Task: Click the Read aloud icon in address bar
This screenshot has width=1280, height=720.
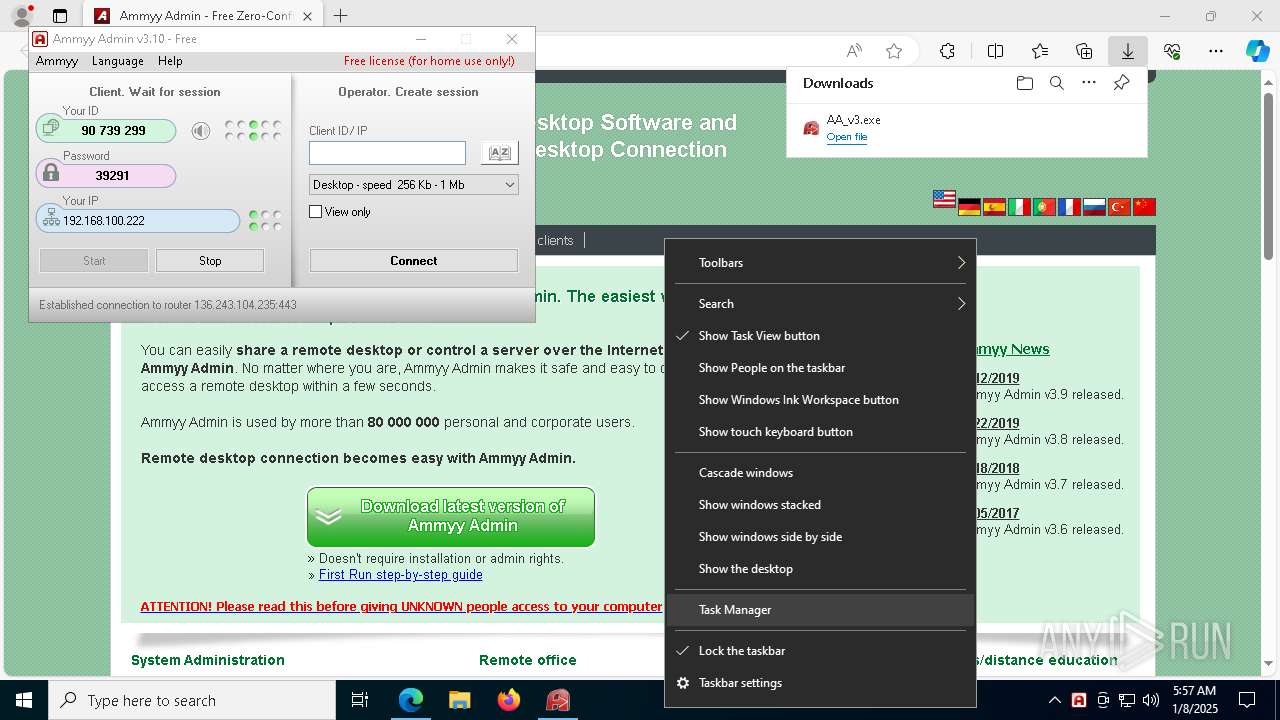Action: coord(854,51)
